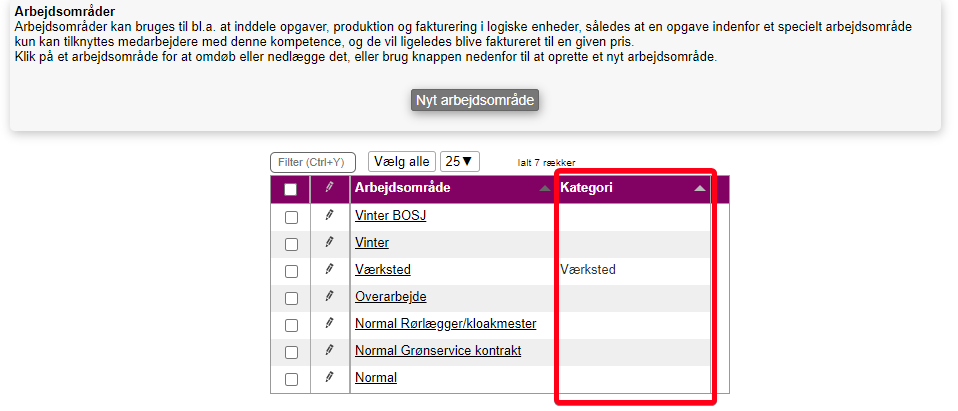This screenshot has height=411, width=958.
Task: Toggle the select-all header checkbox
Action: (x=291, y=189)
